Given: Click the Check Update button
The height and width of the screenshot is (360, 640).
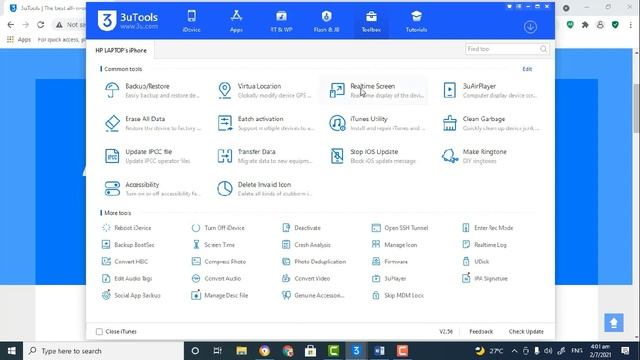Looking at the screenshot, I should coord(526,331).
